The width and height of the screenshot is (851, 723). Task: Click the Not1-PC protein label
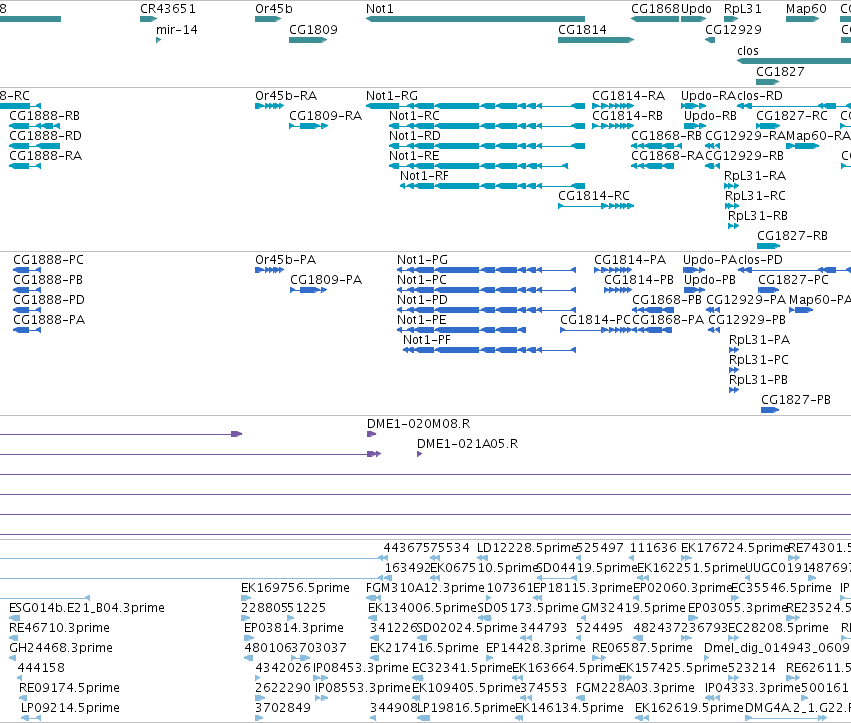(422, 280)
